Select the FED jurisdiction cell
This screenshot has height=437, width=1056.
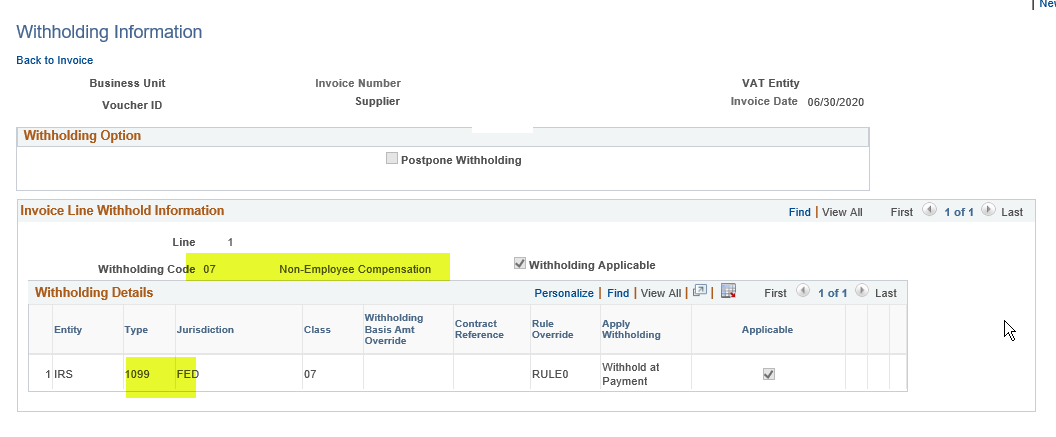[188, 374]
